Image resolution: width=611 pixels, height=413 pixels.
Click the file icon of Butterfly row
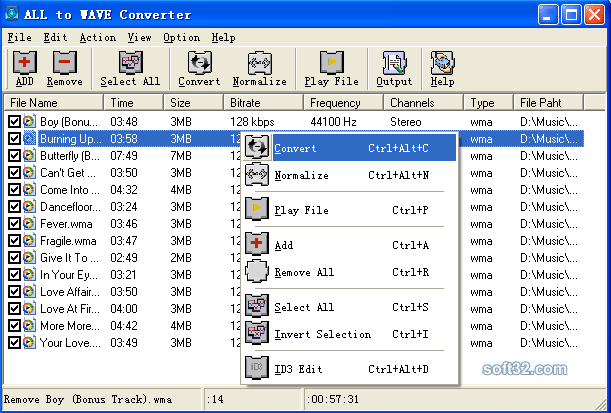click(29, 155)
